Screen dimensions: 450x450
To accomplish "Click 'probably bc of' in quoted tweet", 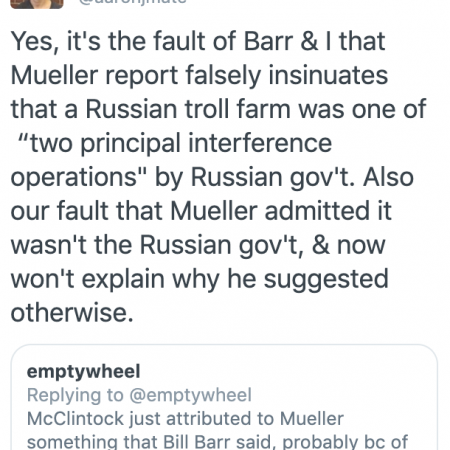I will (345, 442).
